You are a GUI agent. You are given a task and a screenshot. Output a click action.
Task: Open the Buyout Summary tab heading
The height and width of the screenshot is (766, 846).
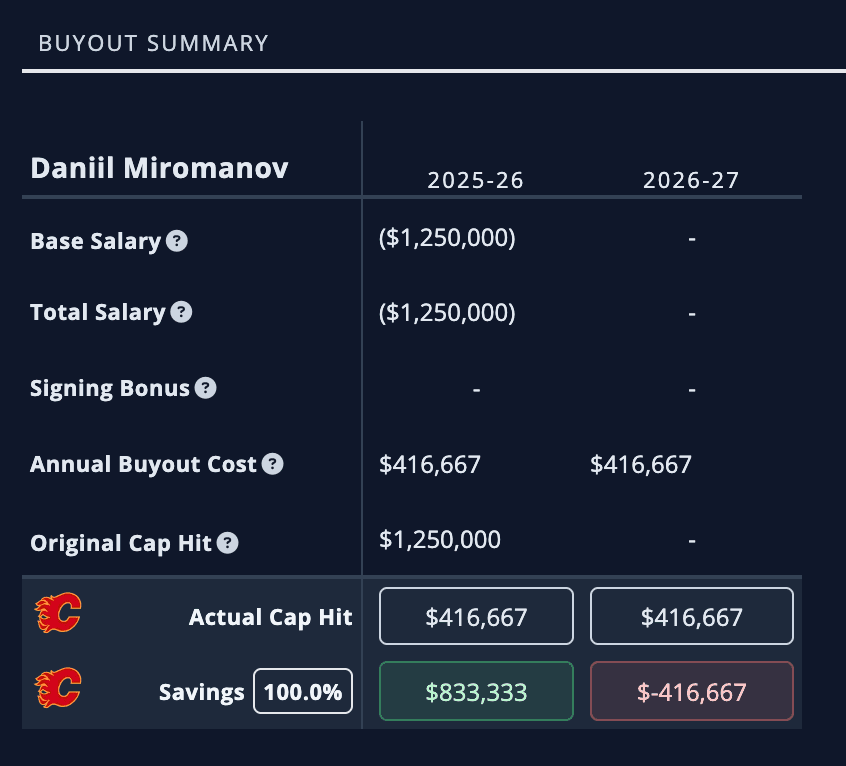(x=154, y=43)
